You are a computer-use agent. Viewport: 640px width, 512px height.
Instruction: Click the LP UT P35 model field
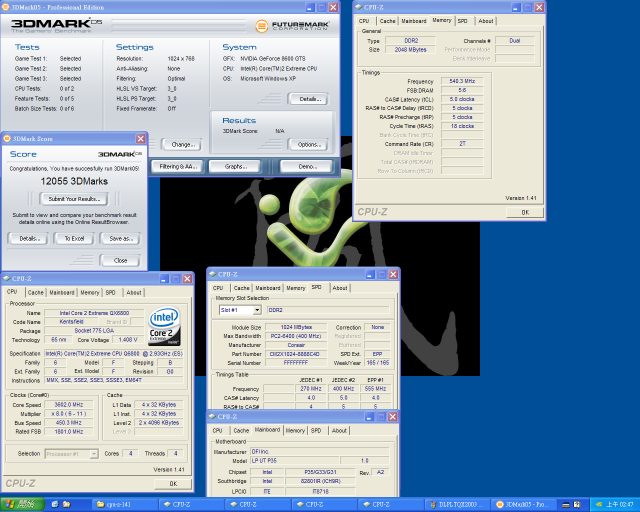294,461
